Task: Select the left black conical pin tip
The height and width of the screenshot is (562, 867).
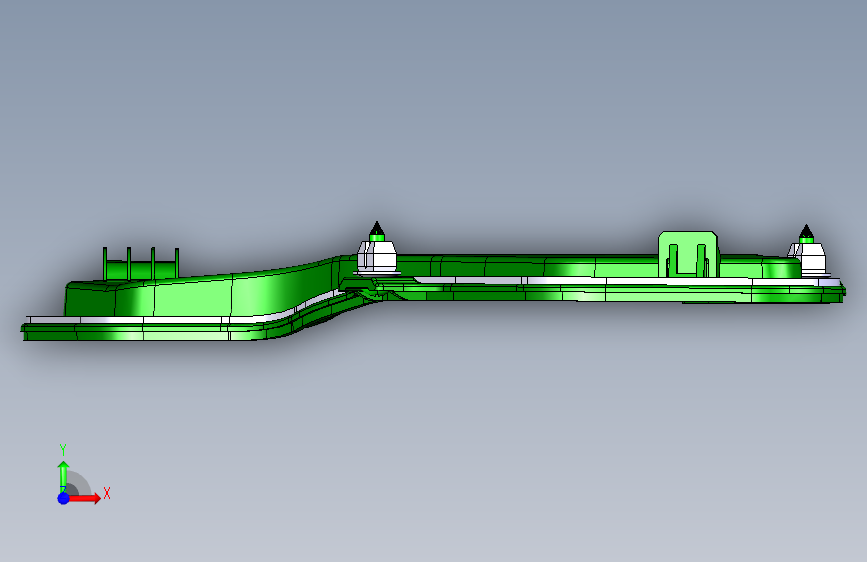Action: click(377, 228)
